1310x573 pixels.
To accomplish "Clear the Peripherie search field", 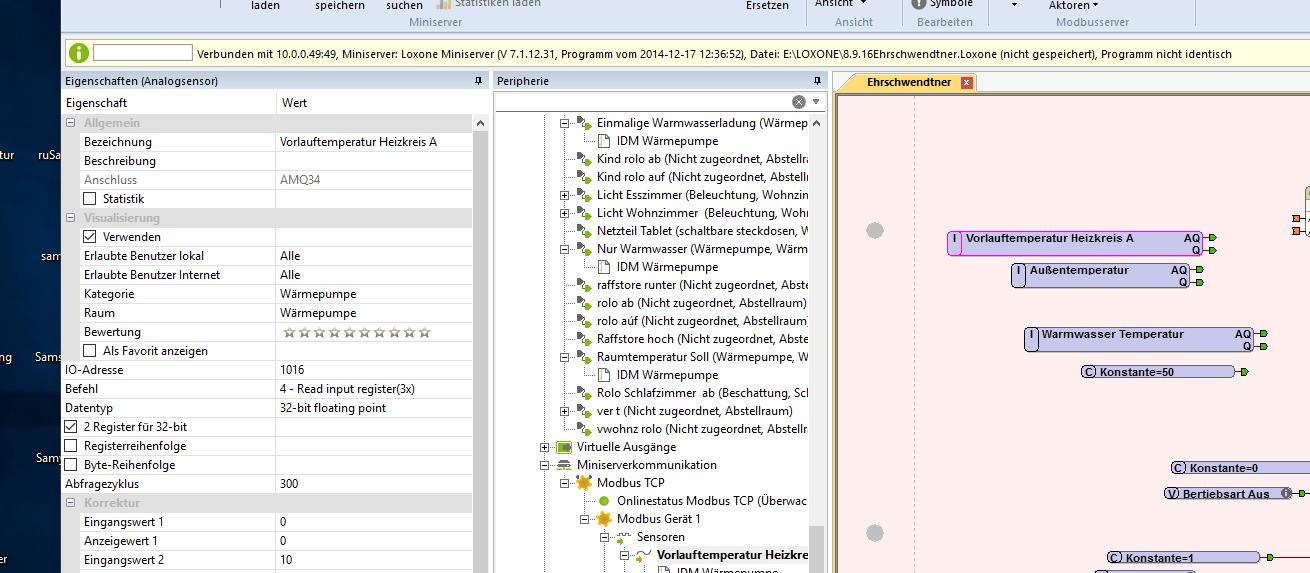I will click(798, 102).
